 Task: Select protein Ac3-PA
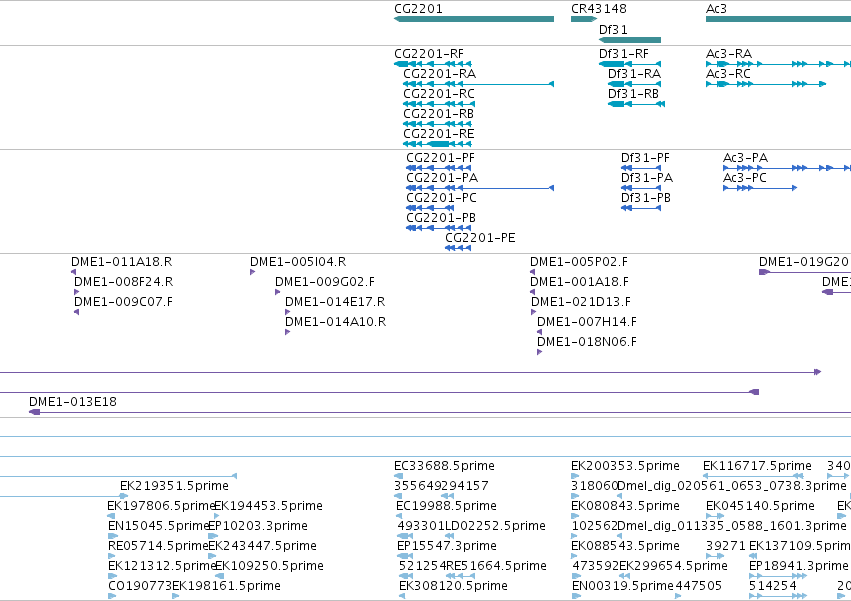[787, 168]
